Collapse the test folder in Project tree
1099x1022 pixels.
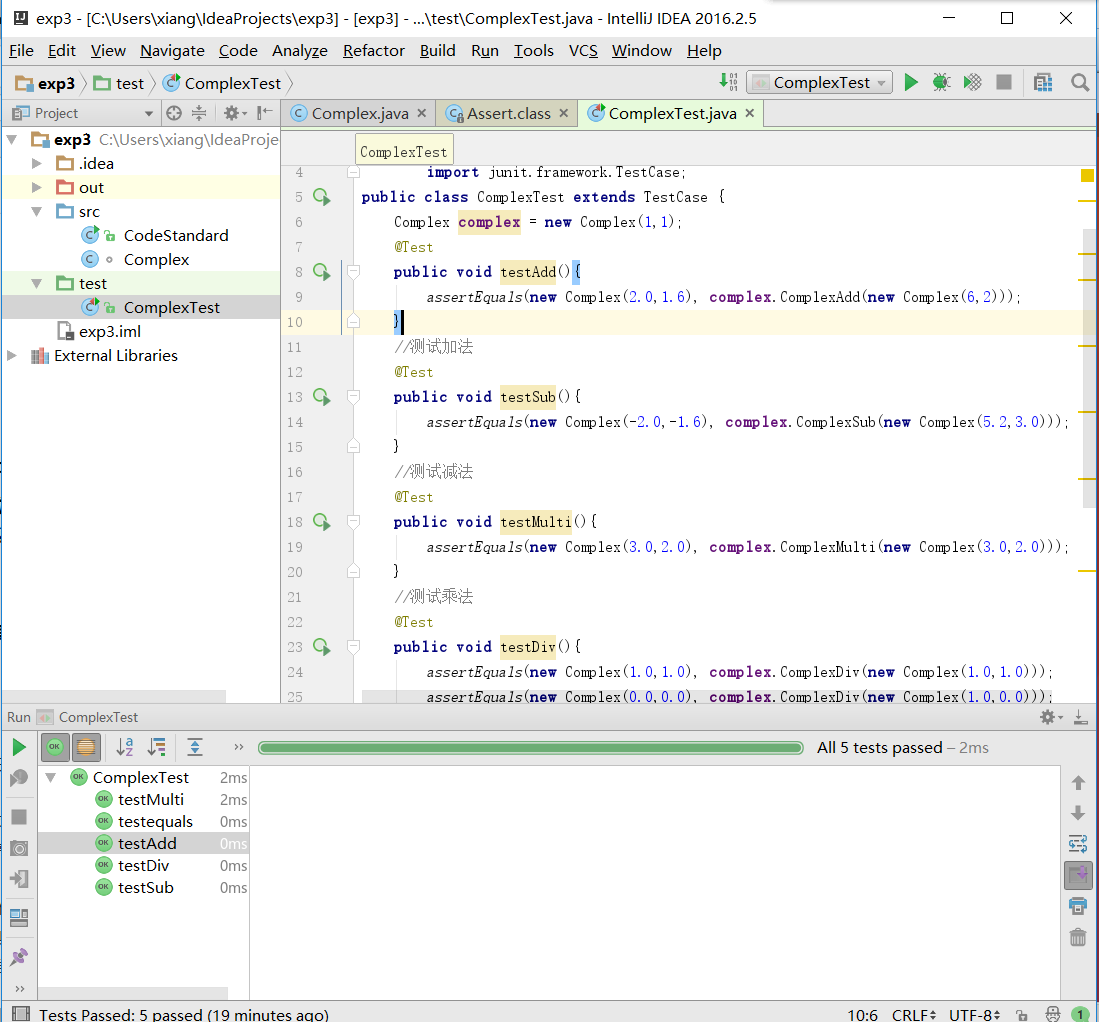(36, 283)
